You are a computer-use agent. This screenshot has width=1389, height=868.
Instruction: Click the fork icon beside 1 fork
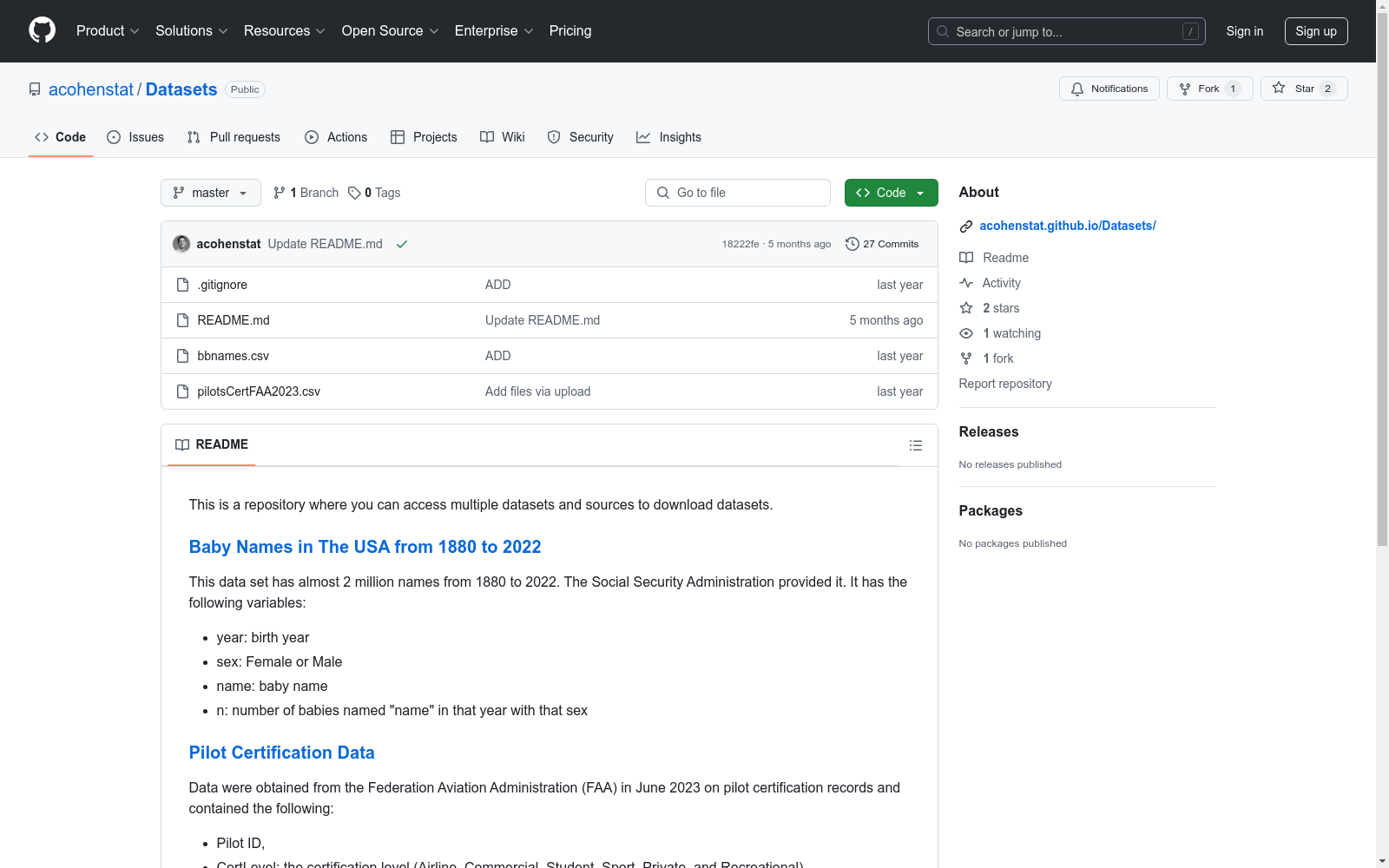pos(966,358)
